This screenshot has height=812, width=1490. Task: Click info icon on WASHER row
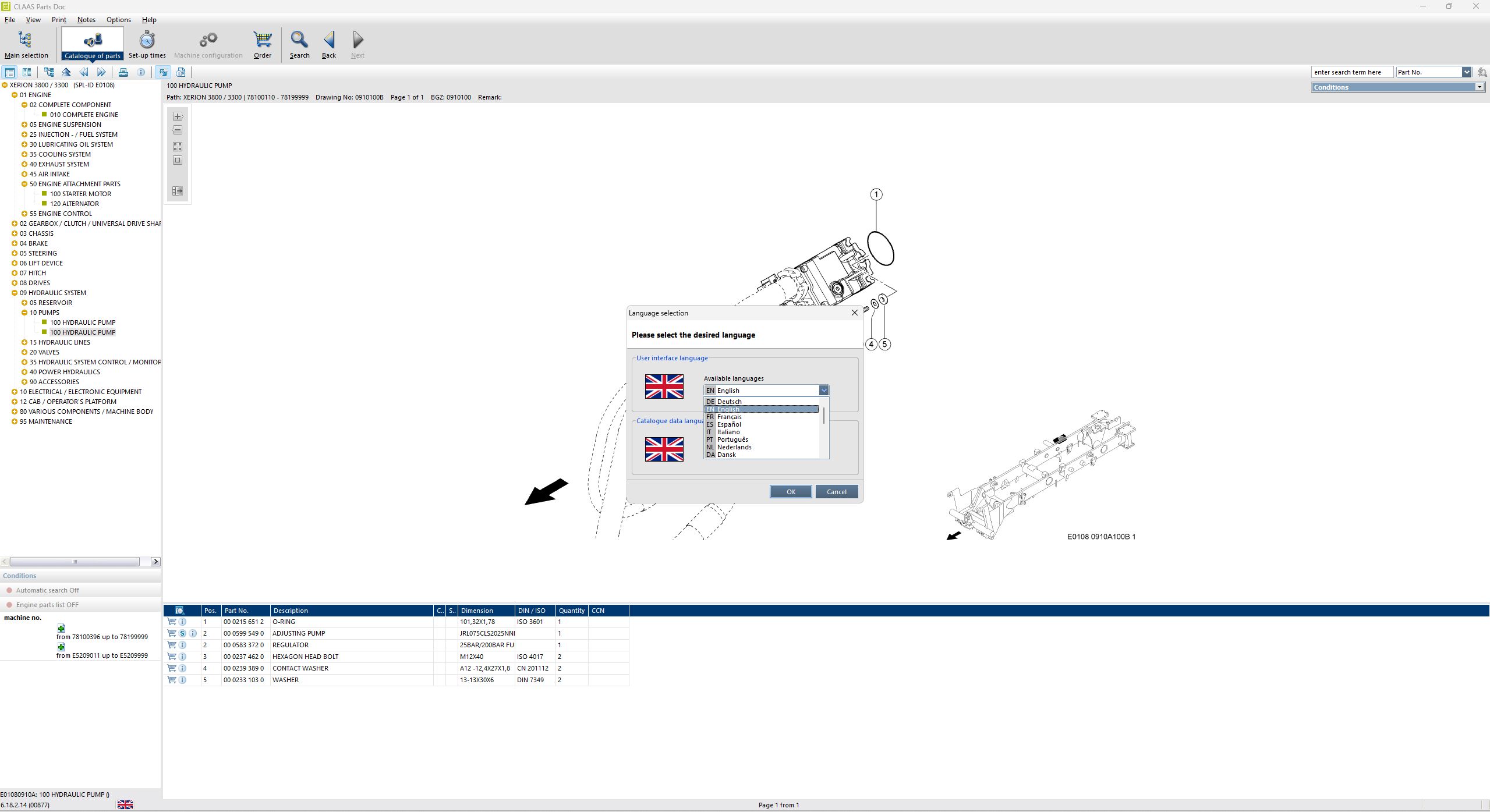[x=182, y=680]
